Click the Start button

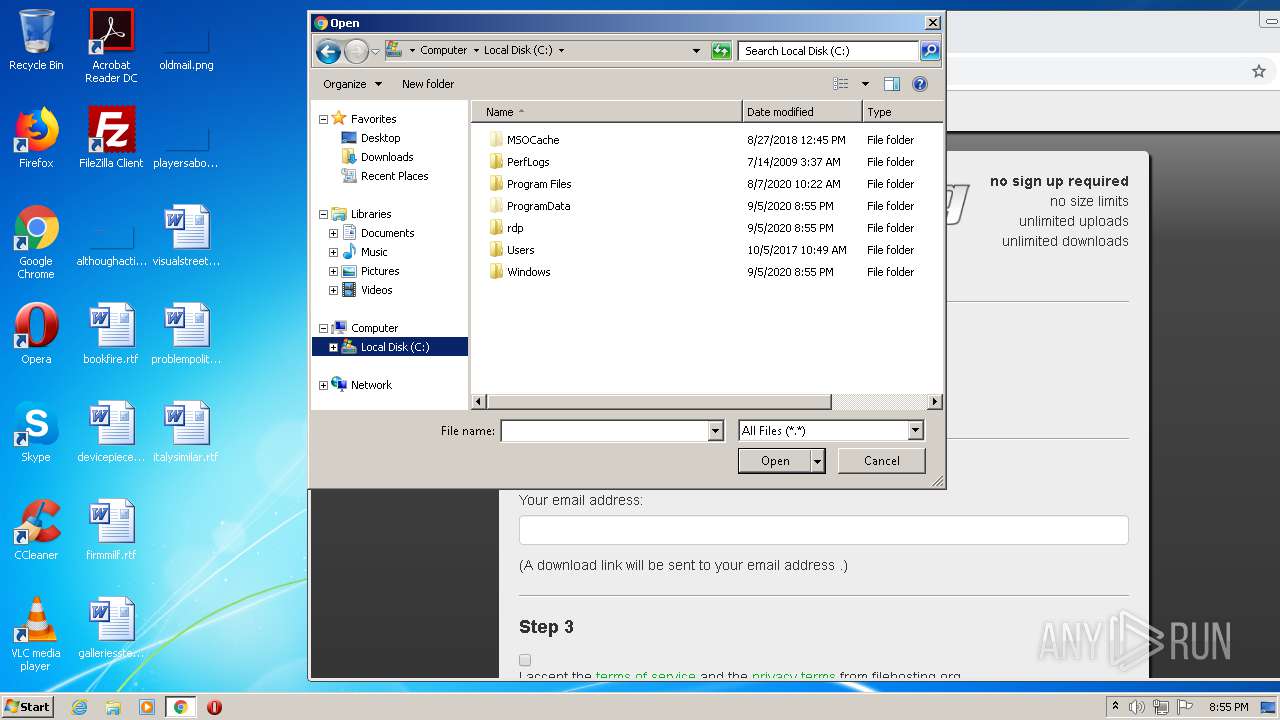coord(28,707)
